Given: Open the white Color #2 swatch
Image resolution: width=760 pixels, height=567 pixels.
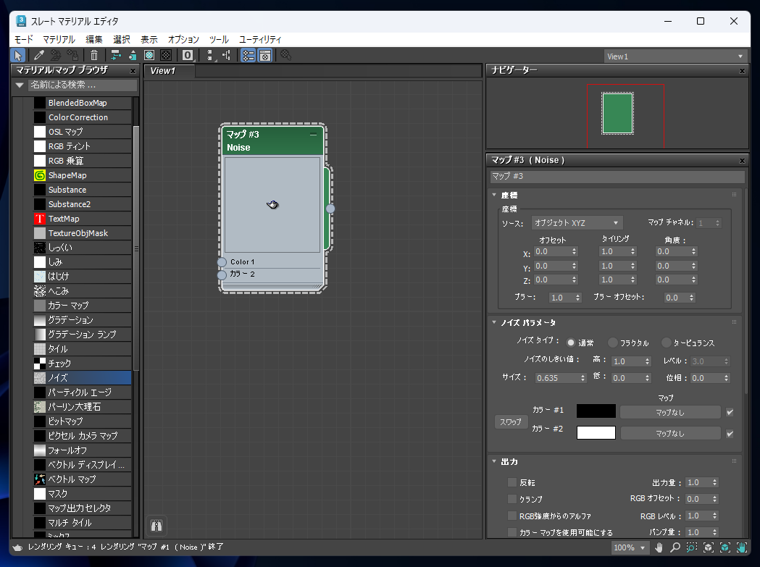Looking at the screenshot, I should [596, 433].
